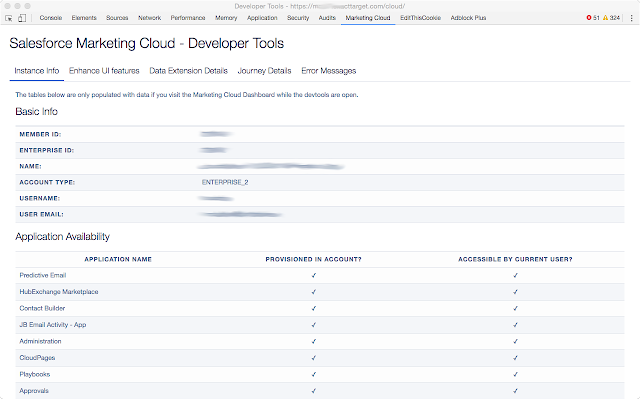640x400 pixels.
Task: Click the Contact Builder application name
Action: pyautogui.click(x=42, y=307)
